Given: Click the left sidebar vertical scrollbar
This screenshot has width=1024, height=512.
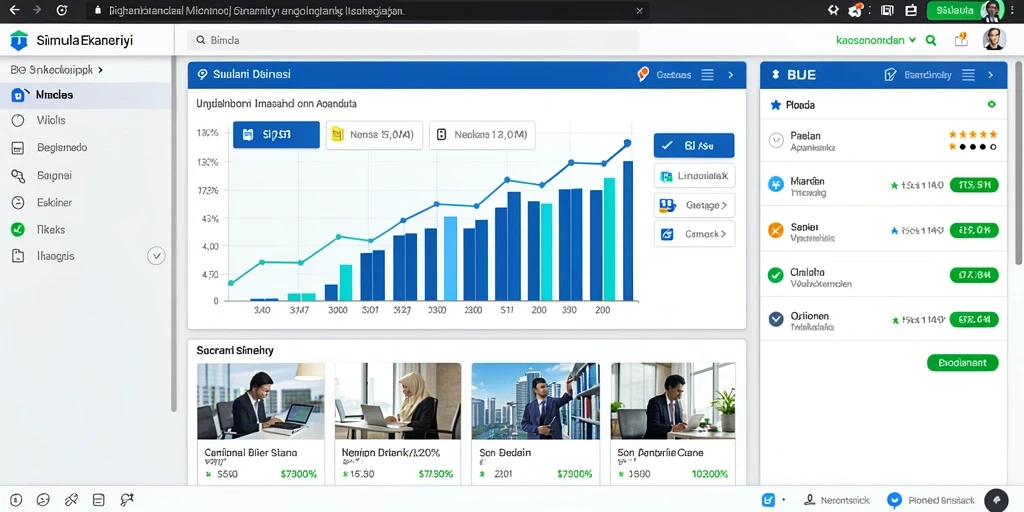Looking at the screenshot, I should [x=173, y=235].
